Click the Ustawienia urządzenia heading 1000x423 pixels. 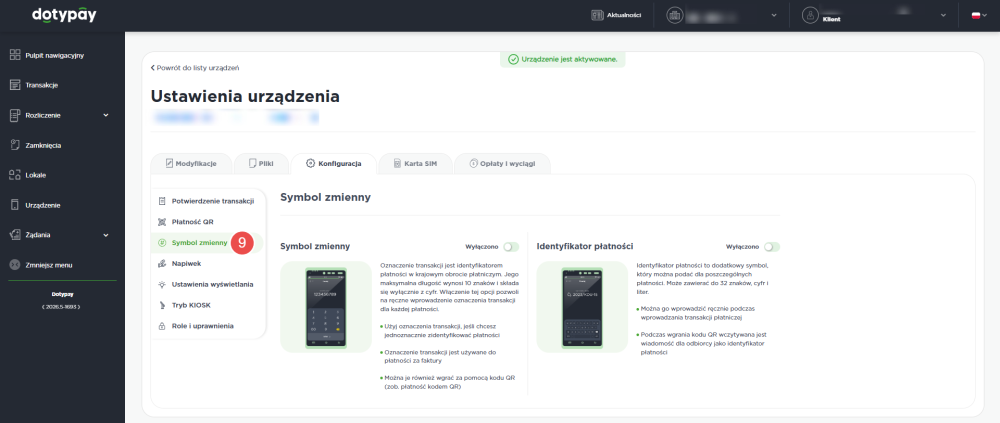(x=245, y=96)
